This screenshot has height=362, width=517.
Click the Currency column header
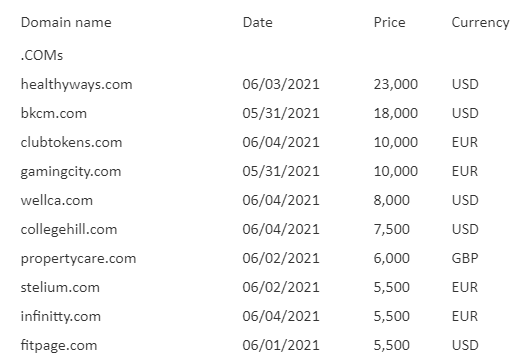tap(480, 23)
